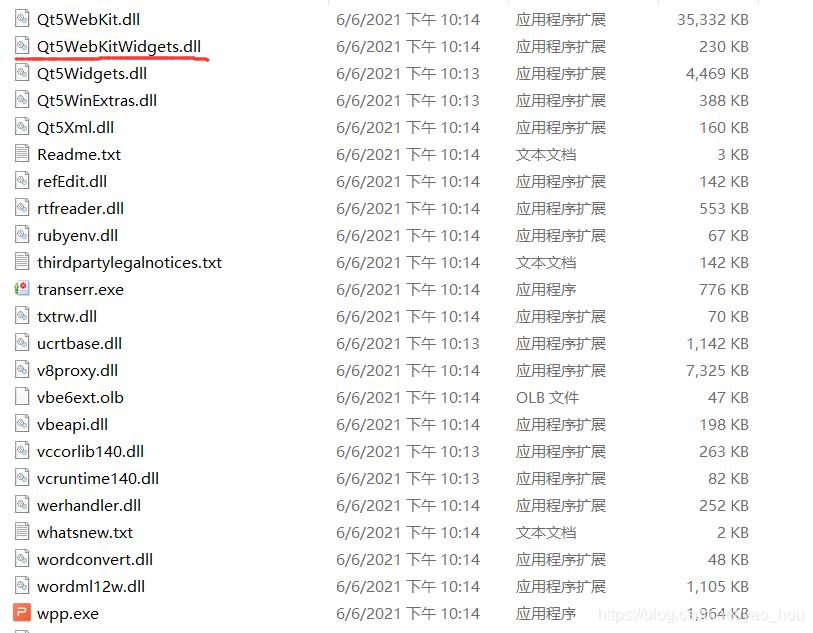
Task: Select the Qt5WebKitWidgets.dll file icon
Action: pos(22,46)
